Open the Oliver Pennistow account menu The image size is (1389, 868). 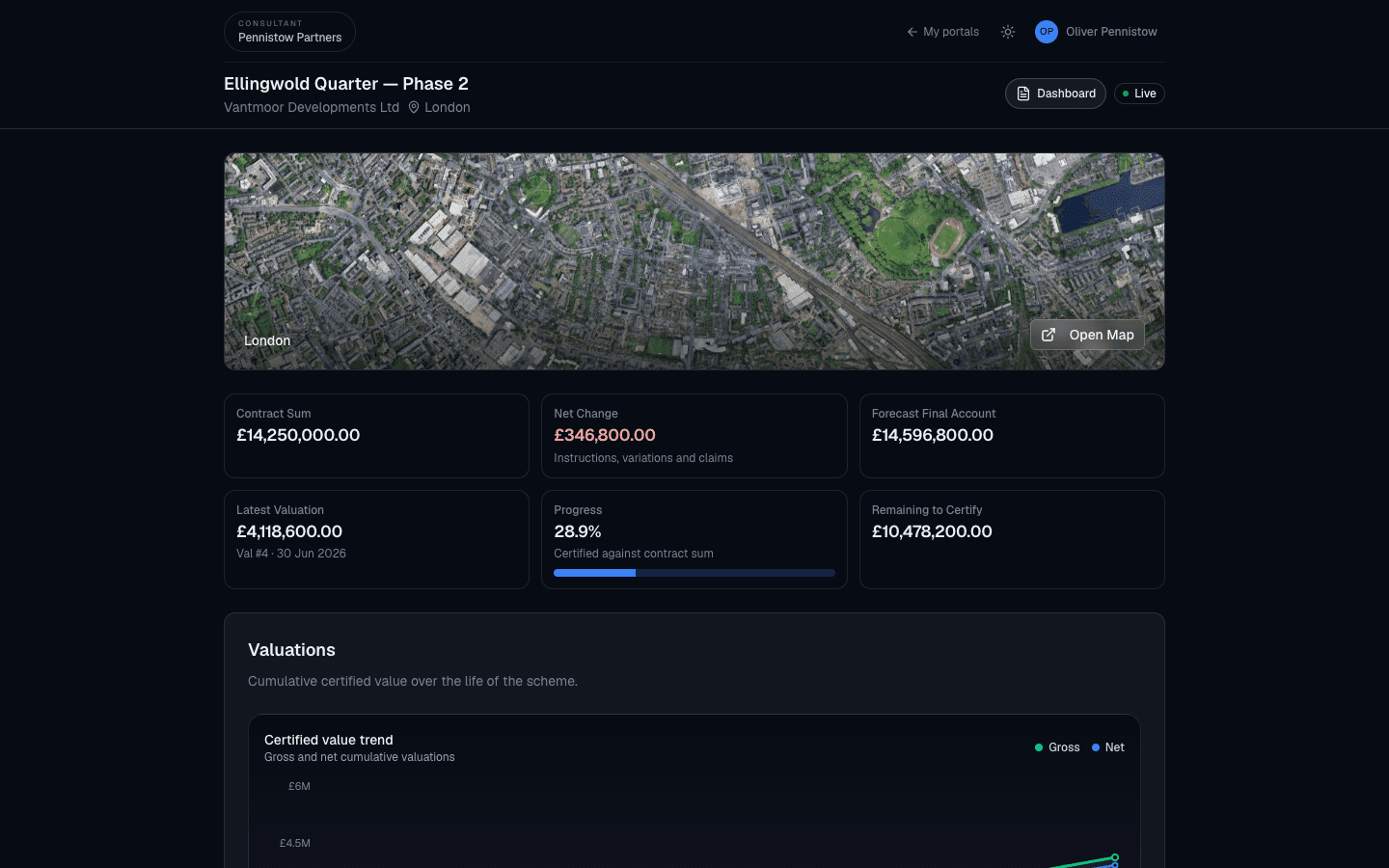tap(1097, 32)
